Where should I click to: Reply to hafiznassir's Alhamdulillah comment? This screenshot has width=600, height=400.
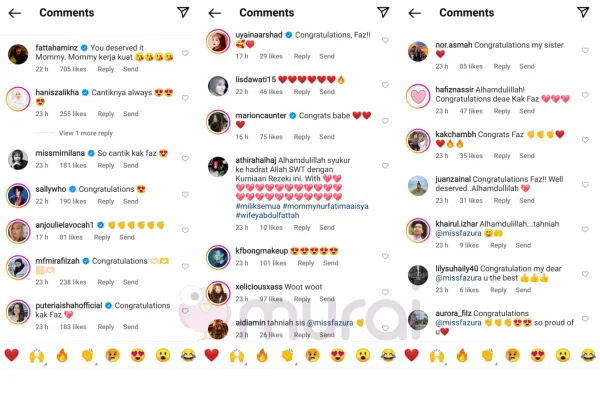pyautogui.click(x=502, y=111)
